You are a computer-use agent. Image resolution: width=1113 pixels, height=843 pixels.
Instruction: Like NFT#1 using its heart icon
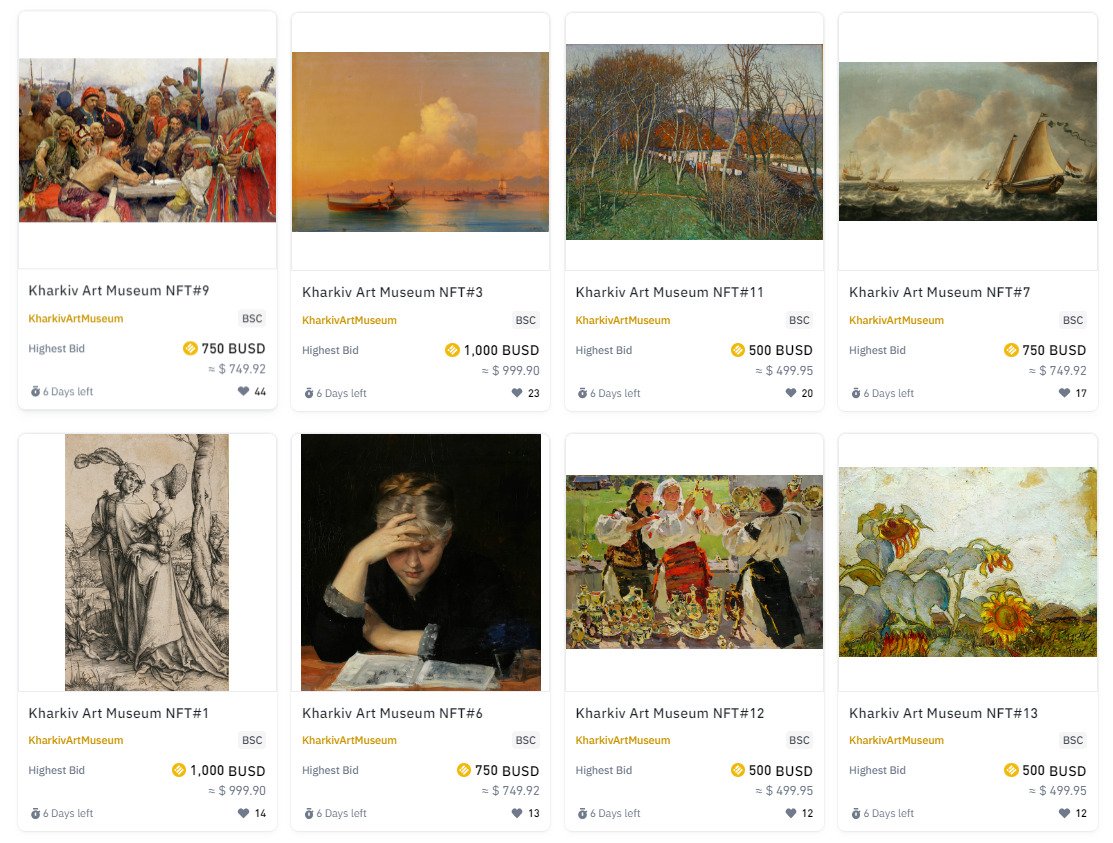click(243, 813)
